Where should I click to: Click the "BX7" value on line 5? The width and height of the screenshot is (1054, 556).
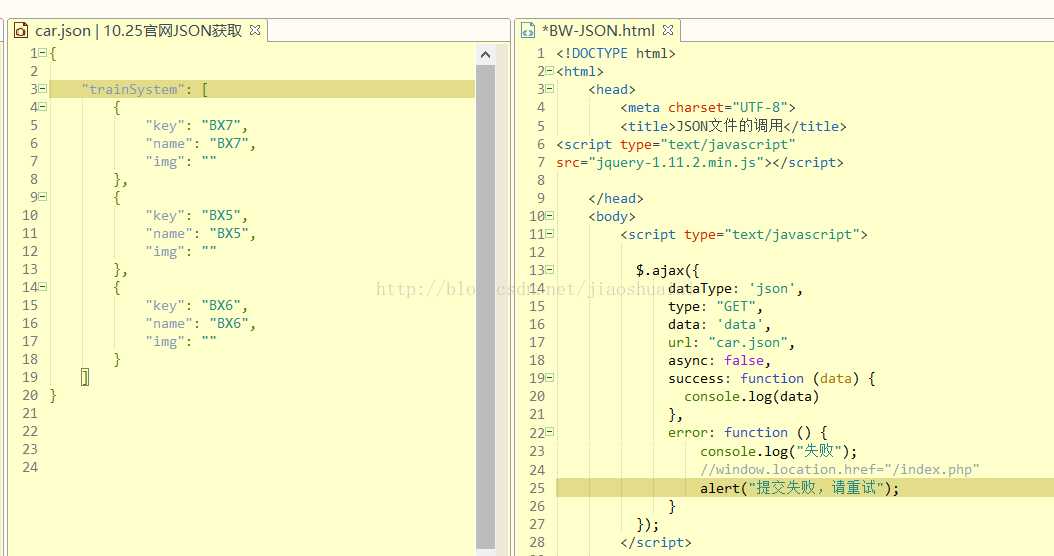coord(220,125)
